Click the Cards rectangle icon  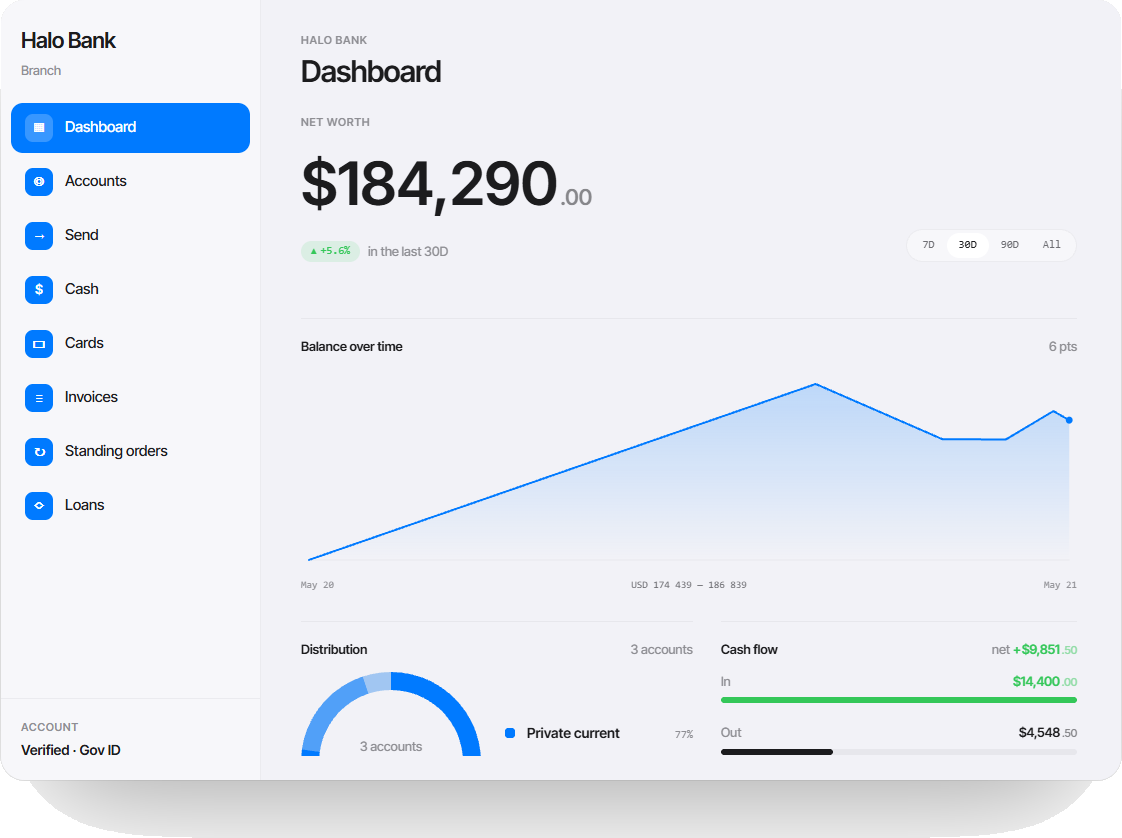[x=39, y=344]
